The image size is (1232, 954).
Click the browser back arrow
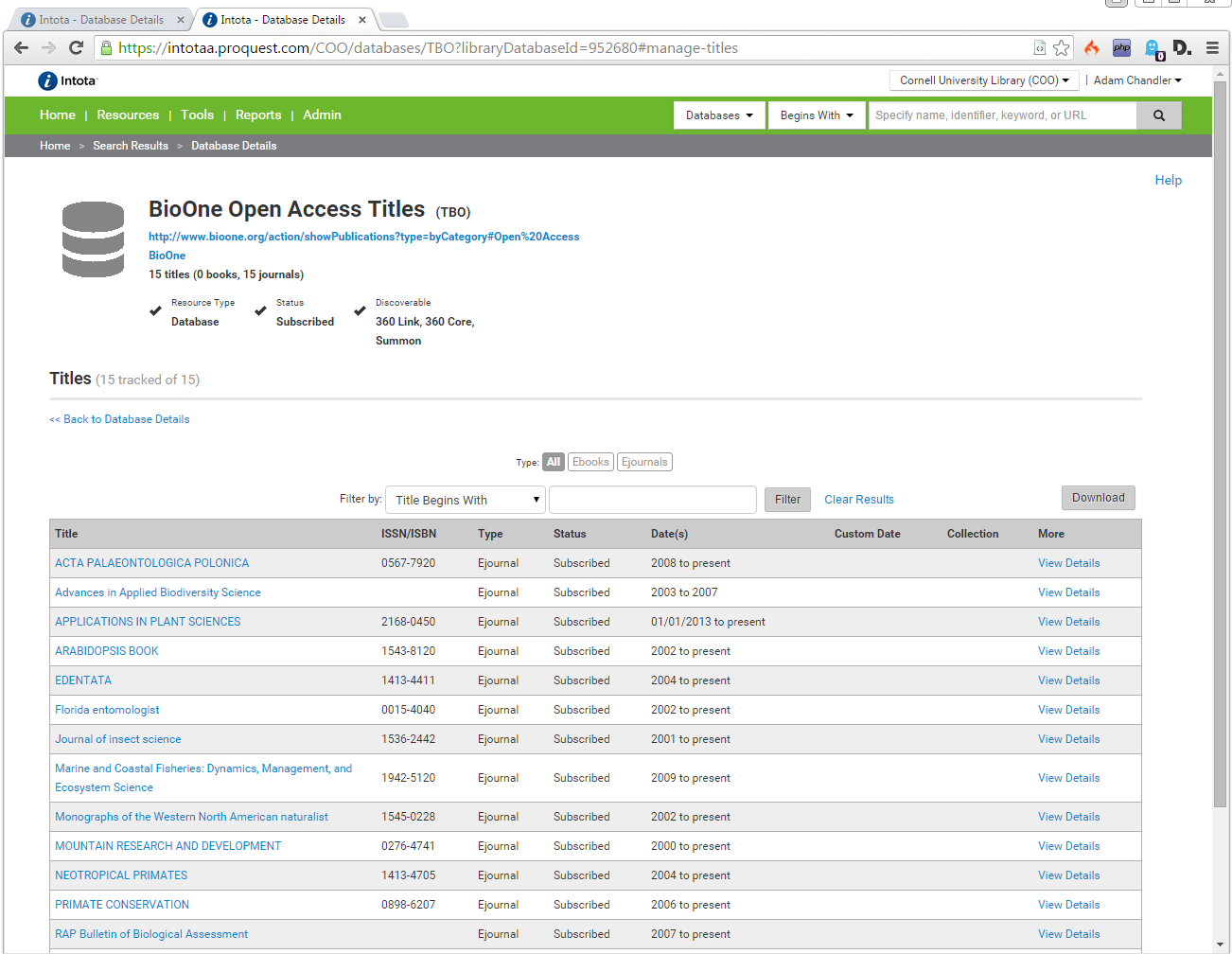[21, 47]
